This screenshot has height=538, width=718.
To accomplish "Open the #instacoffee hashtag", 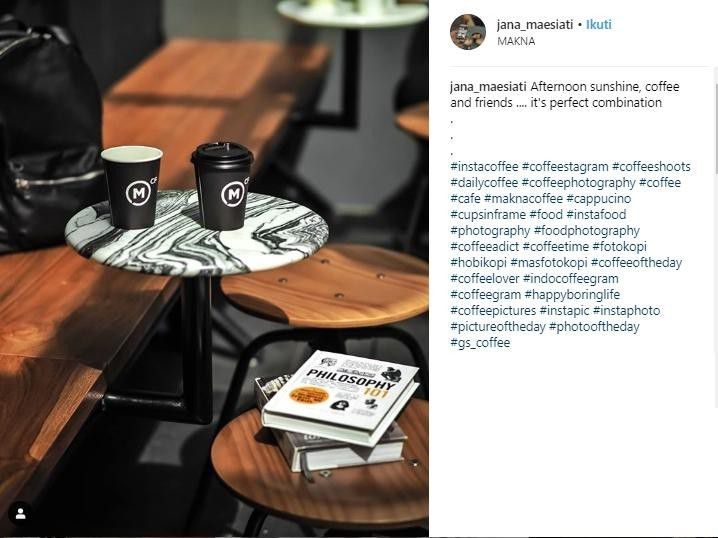I will (484, 167).
